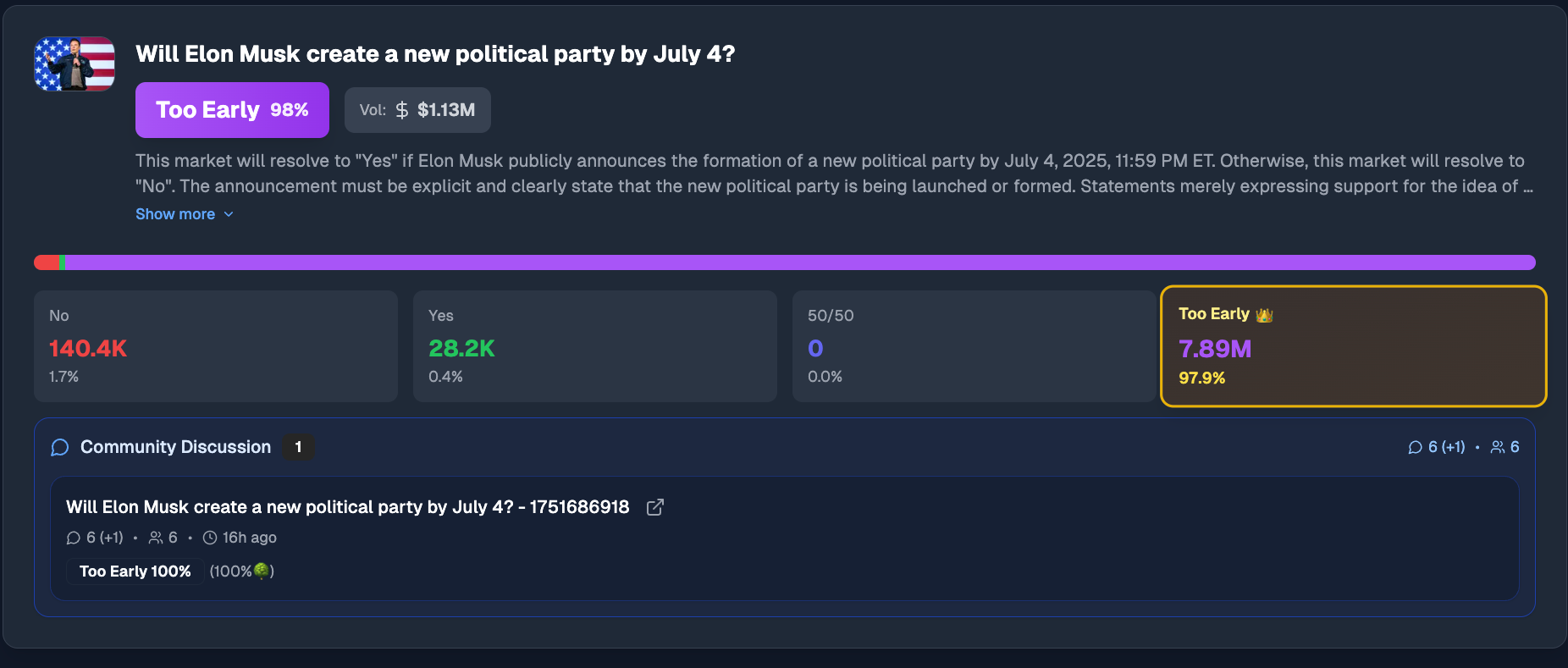1568x668 pixels.
Task: Click the Elon Musk flag market thumbnail
Action: point(75,63)
